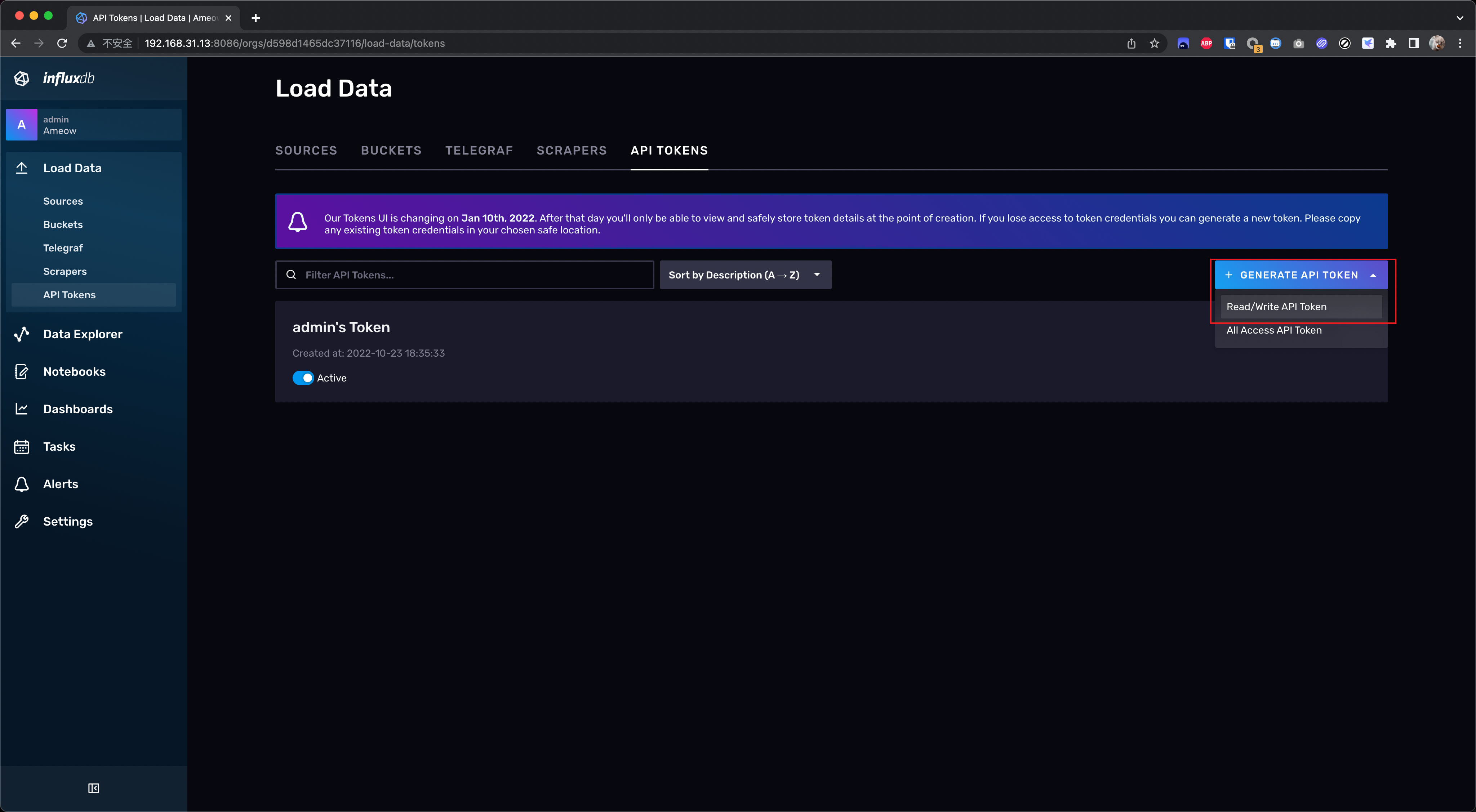
Task: Open Sort by Description dropdown
Action: click(745, 275)
